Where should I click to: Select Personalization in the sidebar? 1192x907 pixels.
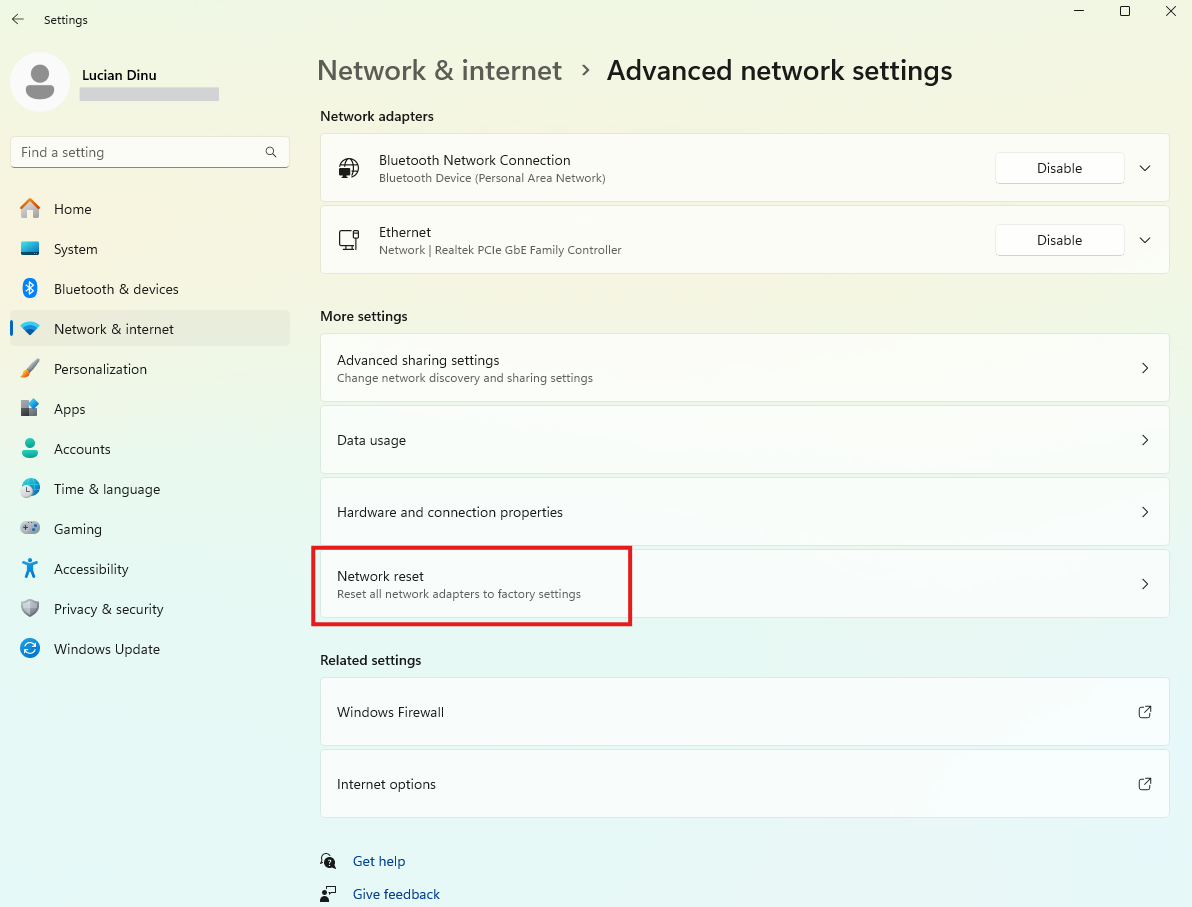coord(150,369)
